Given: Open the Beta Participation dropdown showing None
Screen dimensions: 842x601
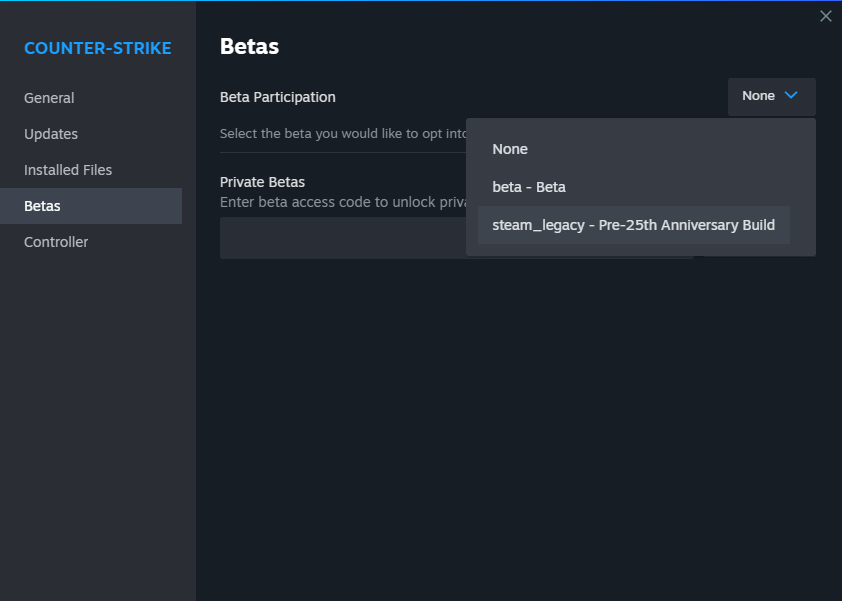Looking at the screenshot, I should pos(771,96).
